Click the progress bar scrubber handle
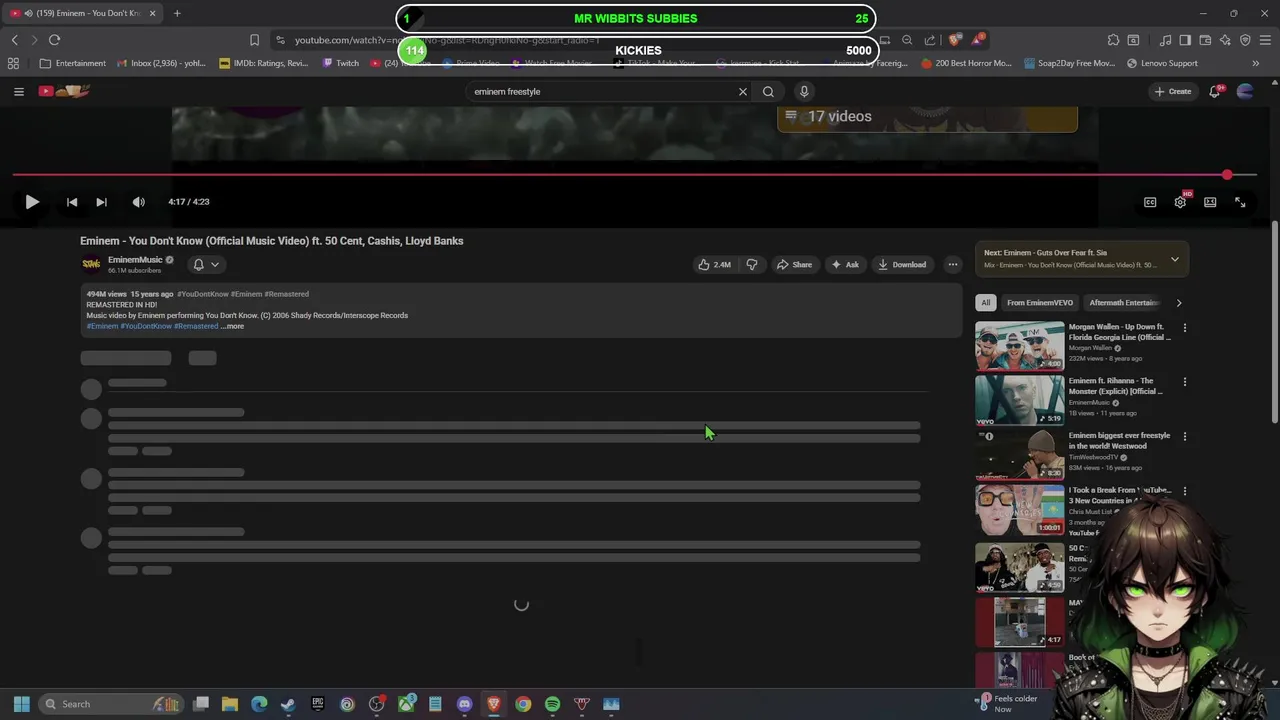 pos(1227,175)
